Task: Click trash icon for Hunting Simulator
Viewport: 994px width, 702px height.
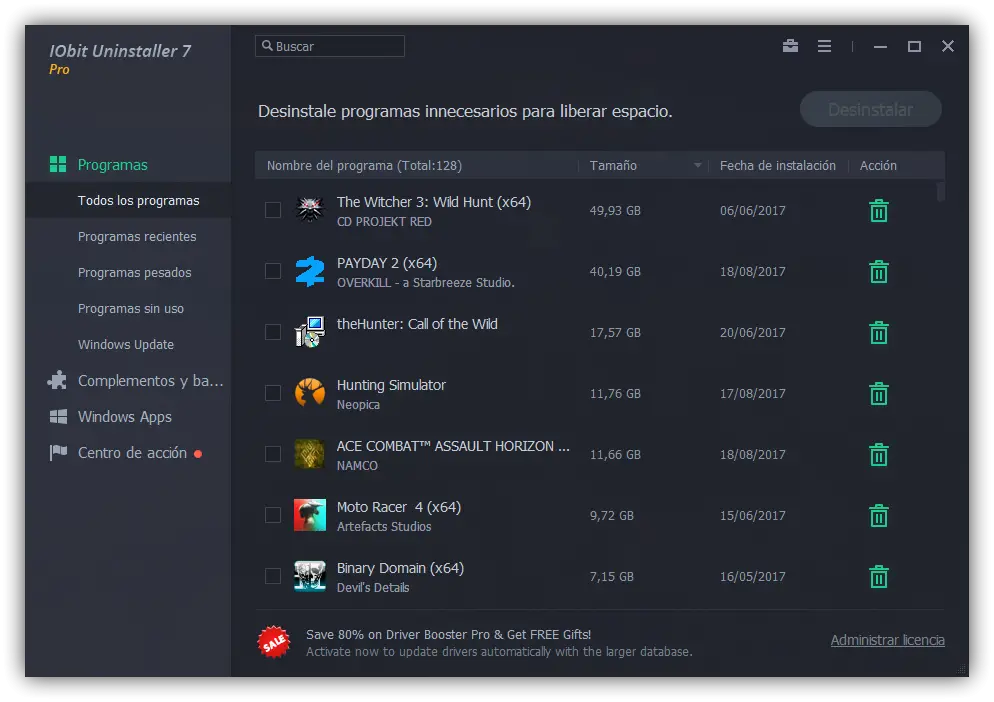Action: 878,393
